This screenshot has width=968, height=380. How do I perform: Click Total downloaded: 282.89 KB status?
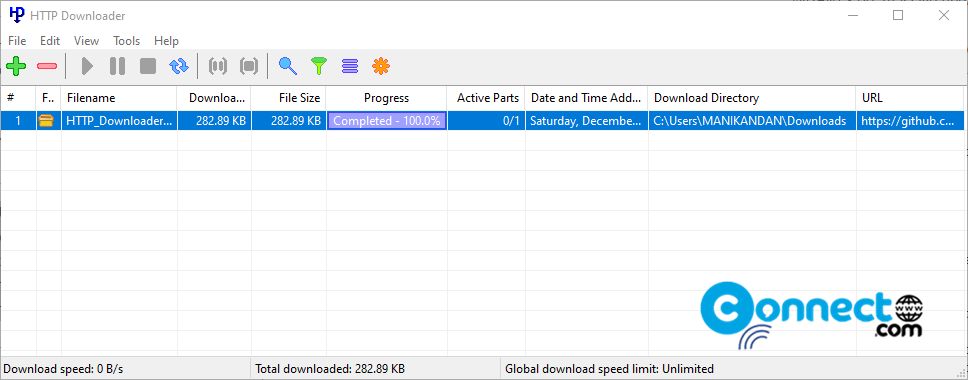(x=330, y=369)
